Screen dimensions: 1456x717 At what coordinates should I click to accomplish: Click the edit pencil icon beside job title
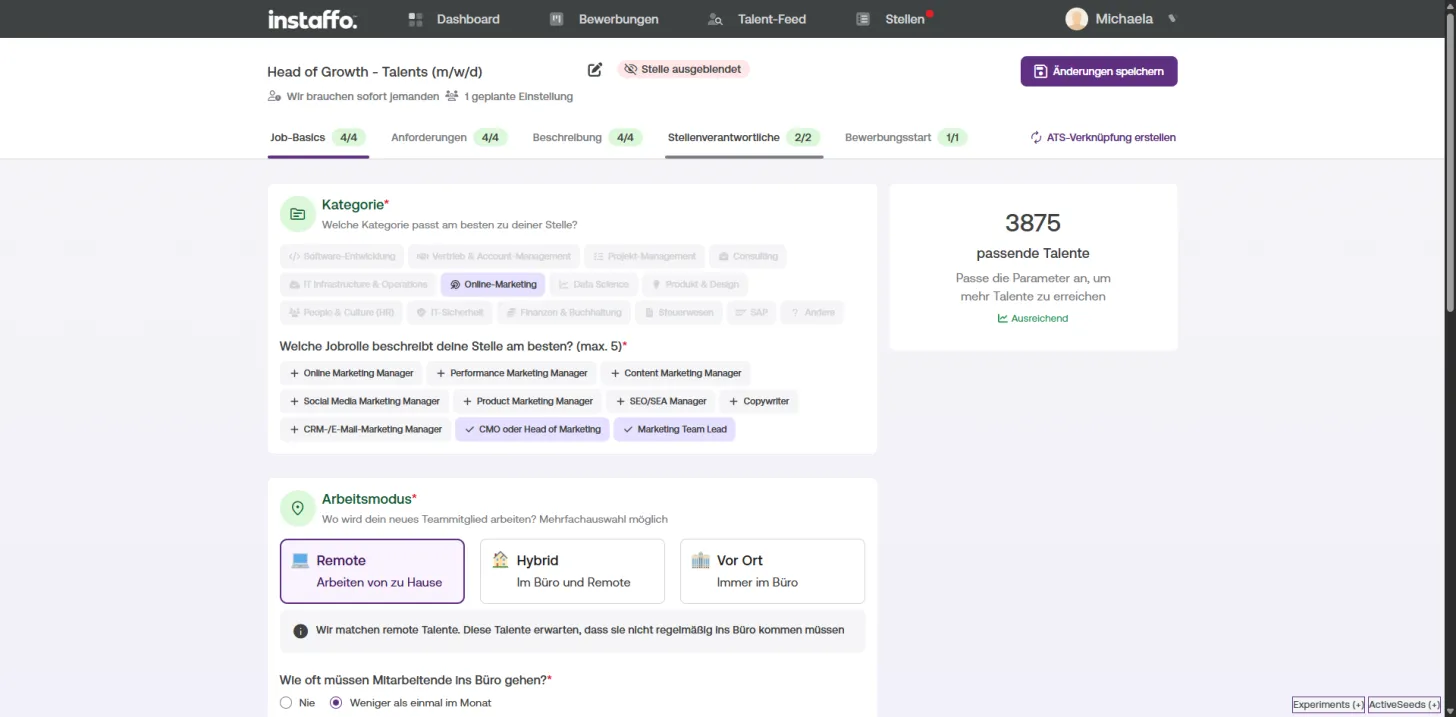pyautogui.click(x=595, y=70)
